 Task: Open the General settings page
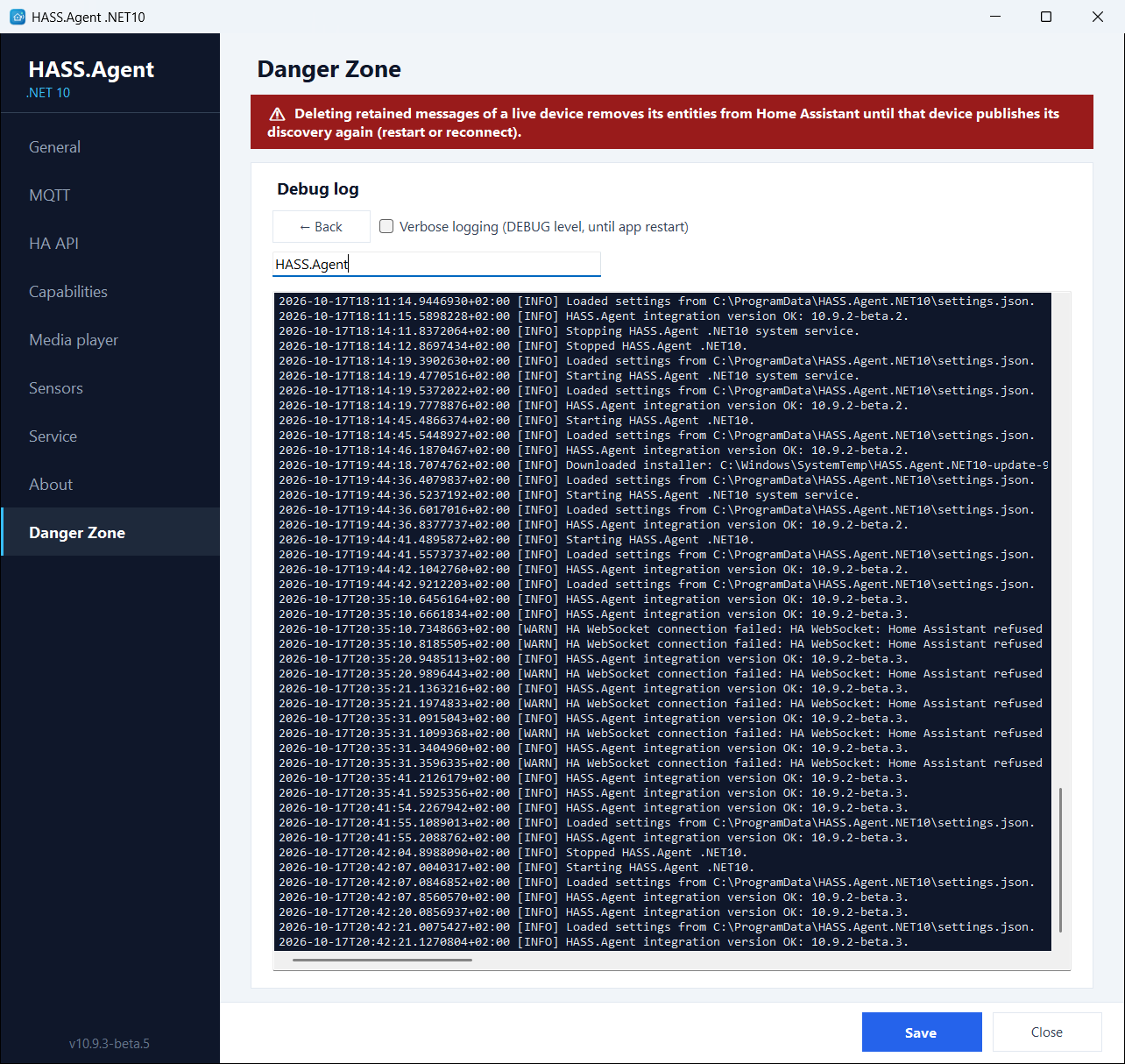pos(110,147)
